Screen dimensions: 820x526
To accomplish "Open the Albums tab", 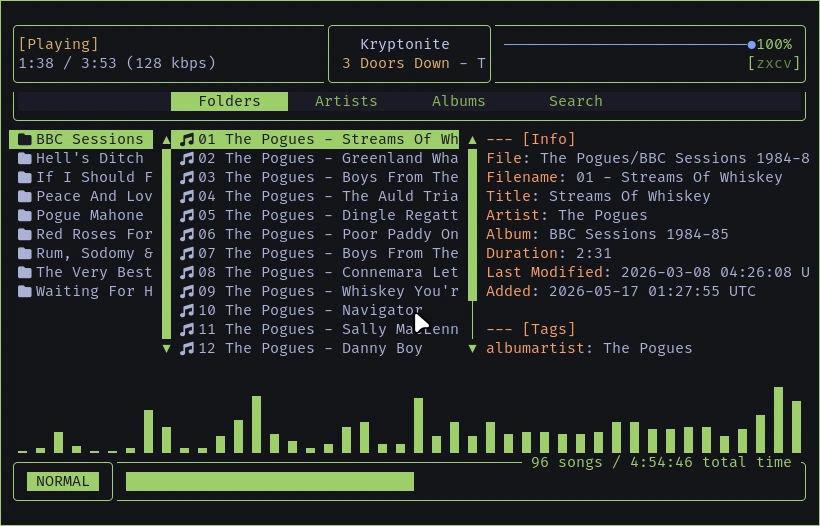I will pos(459,101).
